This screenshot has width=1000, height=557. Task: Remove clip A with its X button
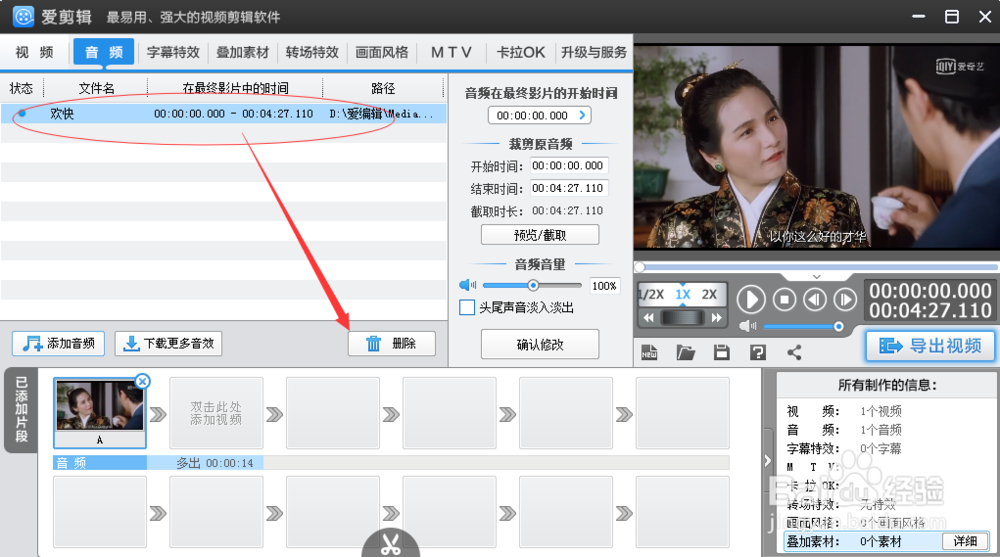pos(142,381)
